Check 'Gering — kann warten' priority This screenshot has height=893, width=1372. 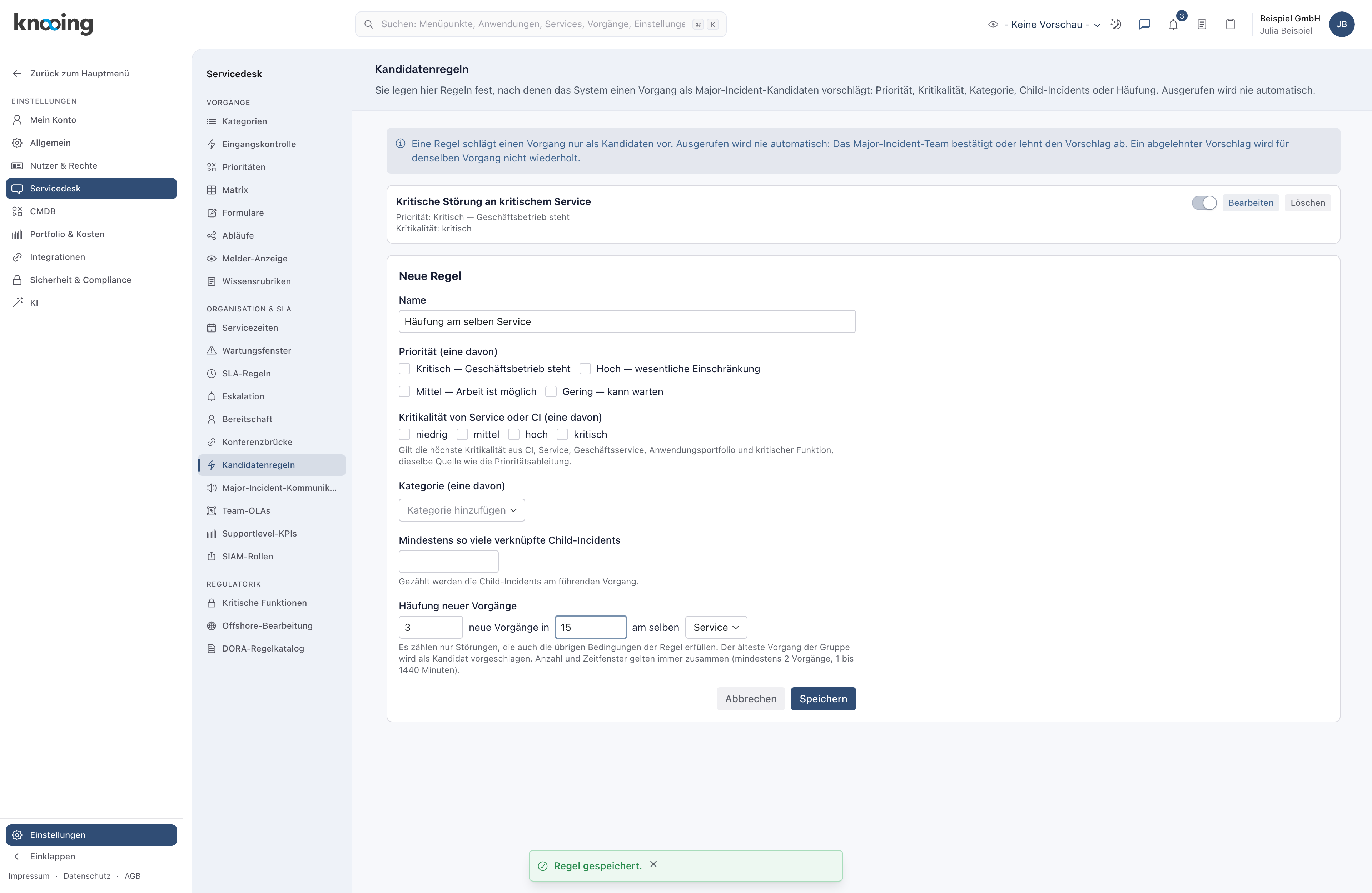coord(551,392)
